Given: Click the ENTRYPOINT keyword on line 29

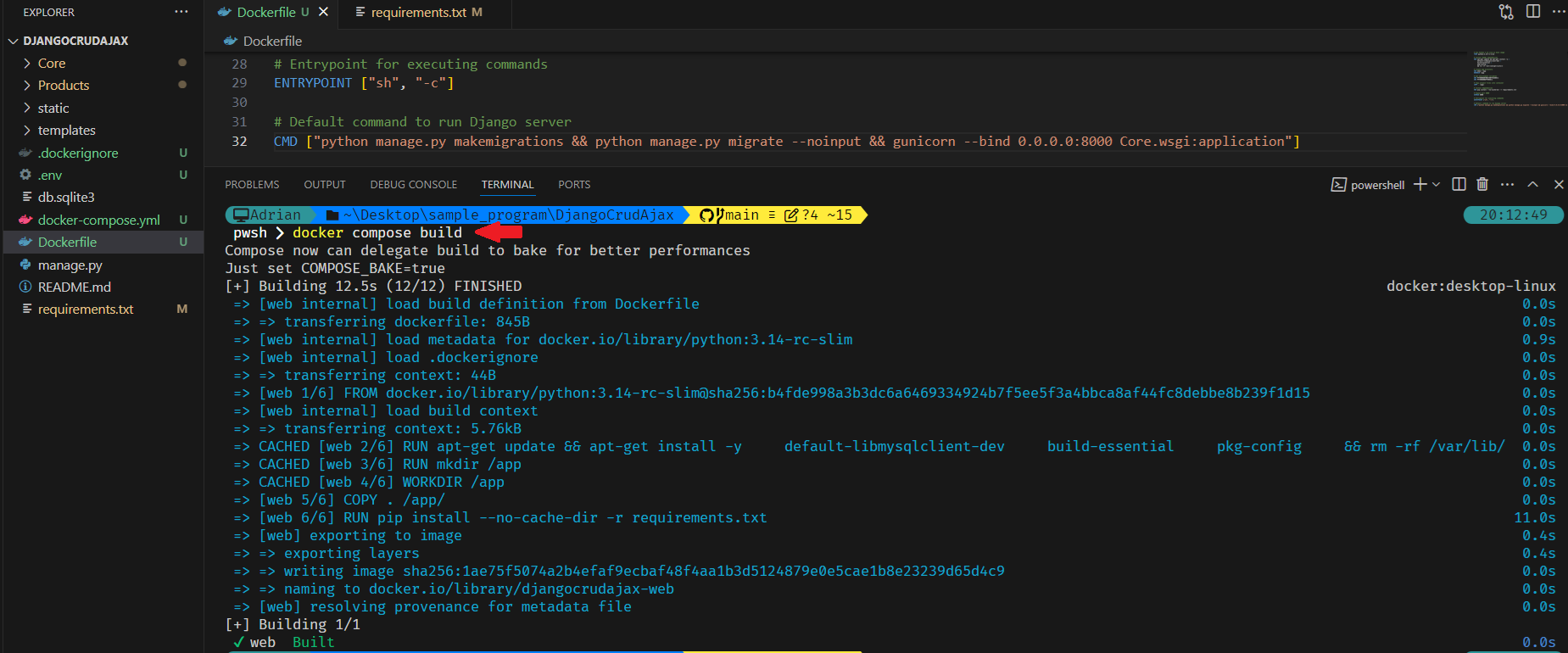Looking at the screenshot, I should (x=312, y=82).
